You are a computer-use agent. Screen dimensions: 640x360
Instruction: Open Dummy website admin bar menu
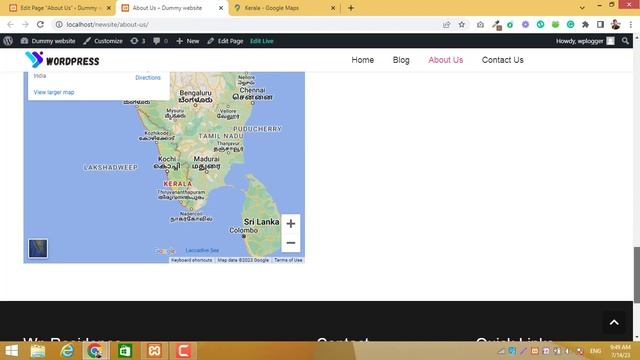[x=48, y=41]
